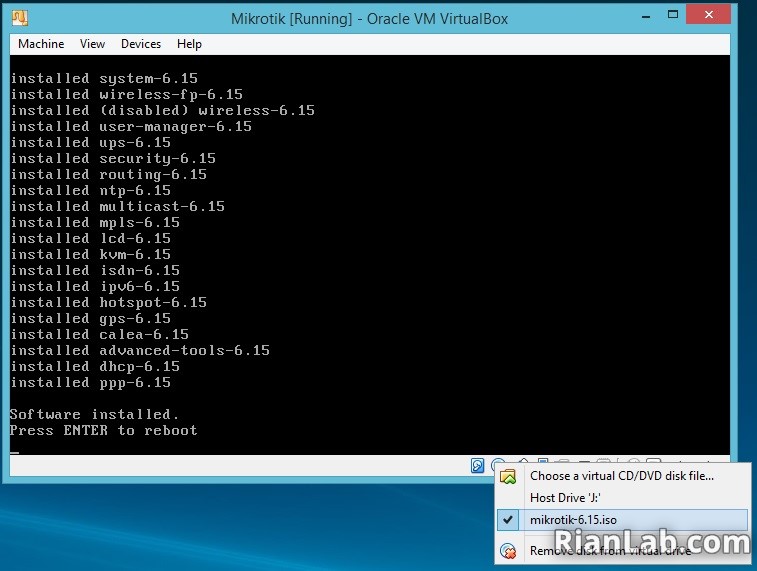The width and height of the screenshot is (757, 571).
Task: Click the 'installed multicast-6.15' line
Action: pos(118,206)
